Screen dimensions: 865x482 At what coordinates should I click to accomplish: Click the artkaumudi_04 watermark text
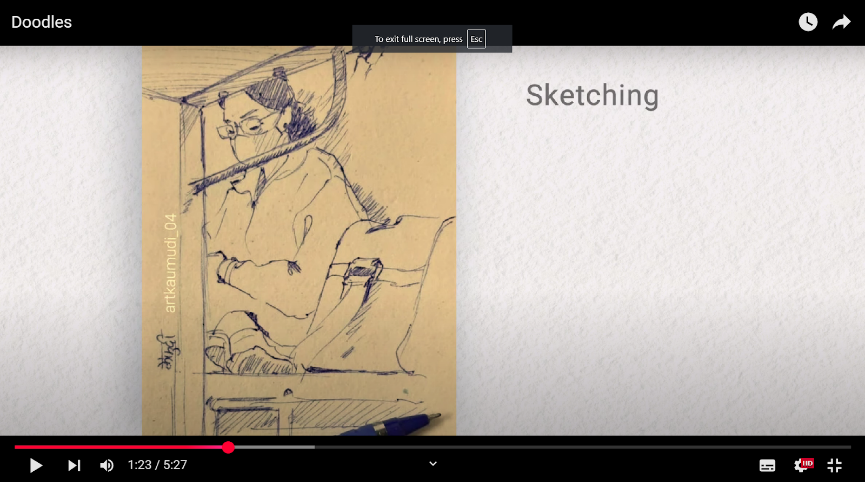pos(170,262)
